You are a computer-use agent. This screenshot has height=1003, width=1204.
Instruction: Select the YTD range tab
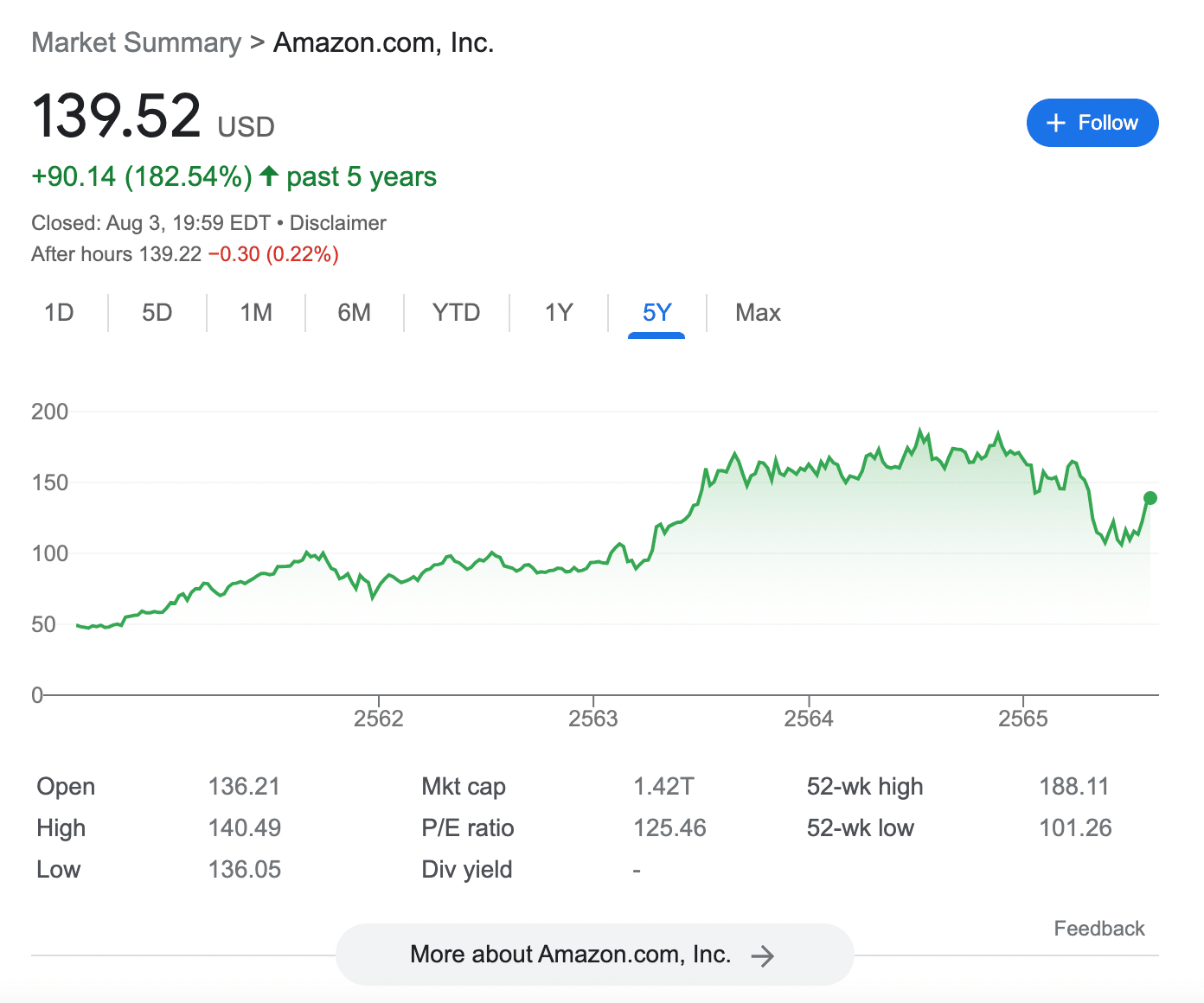click(x=457, y=312)
